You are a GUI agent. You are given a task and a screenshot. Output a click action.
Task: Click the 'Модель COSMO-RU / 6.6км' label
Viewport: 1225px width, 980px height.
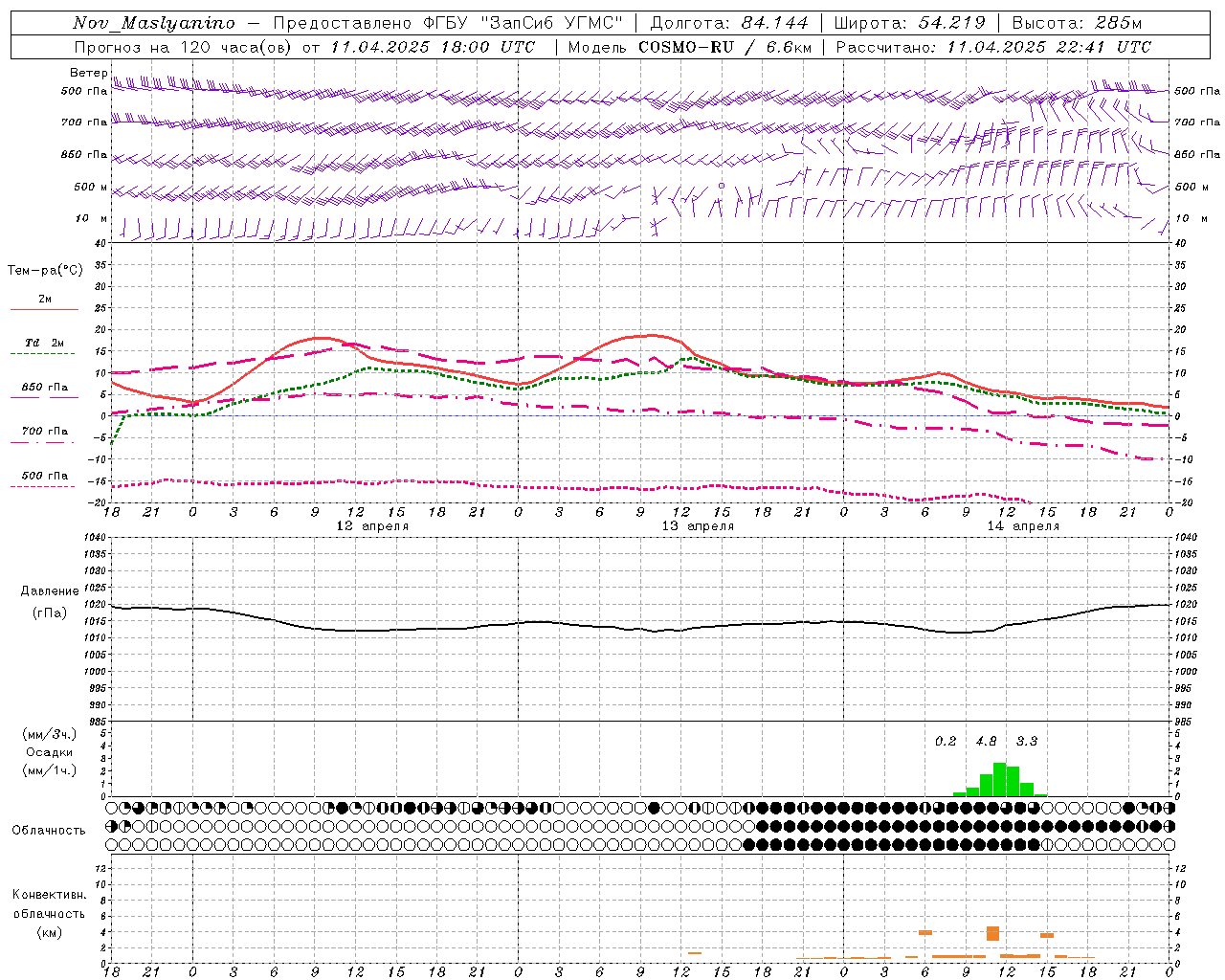point(689,47)
